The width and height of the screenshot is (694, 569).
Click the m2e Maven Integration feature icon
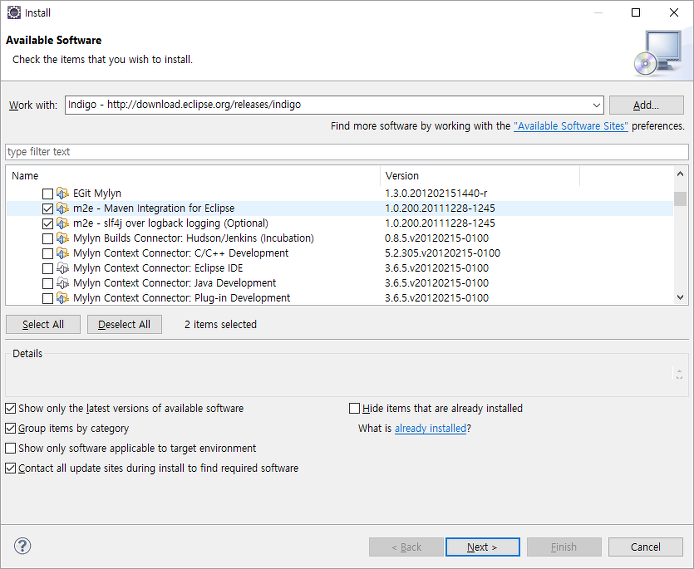(x=62, y=208)
